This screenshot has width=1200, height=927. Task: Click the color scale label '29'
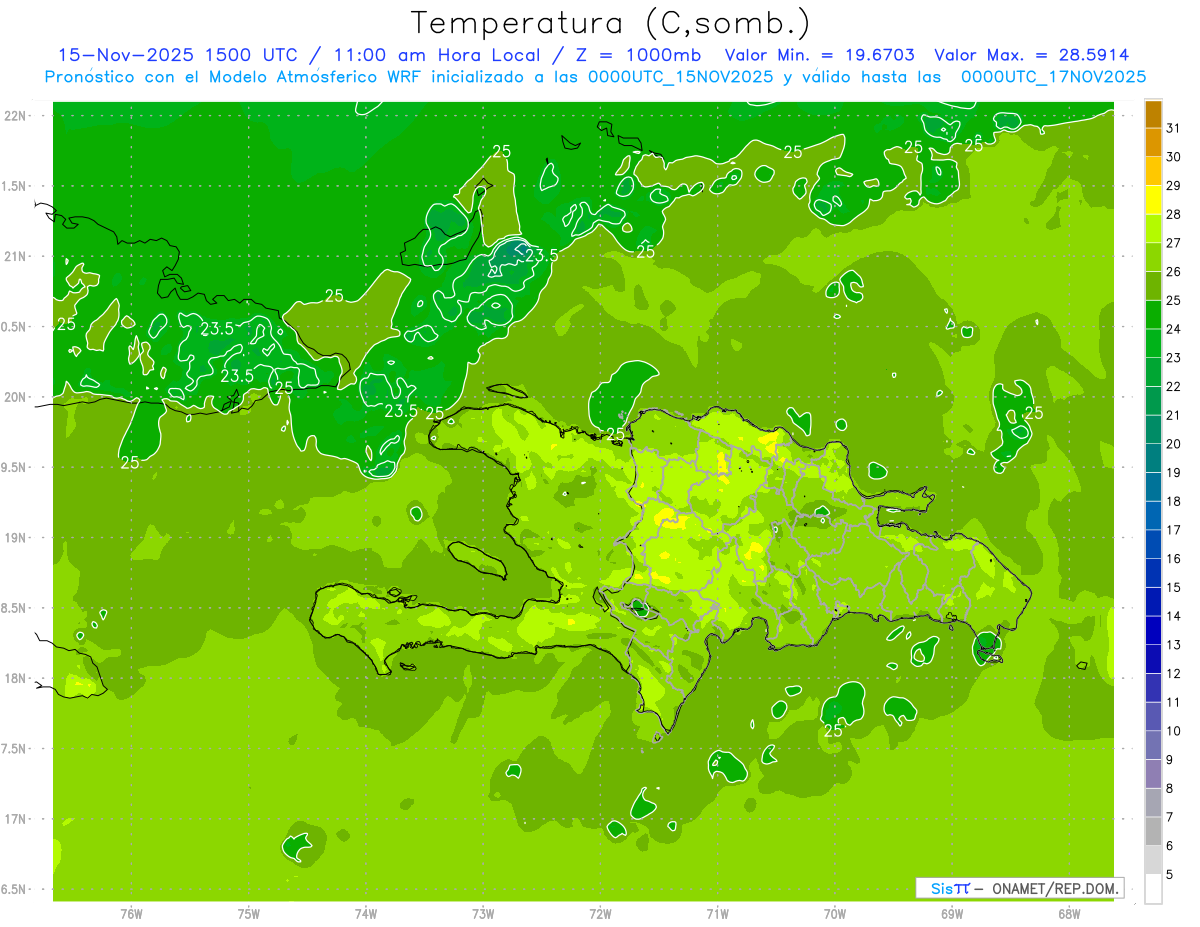[1174, 185]
